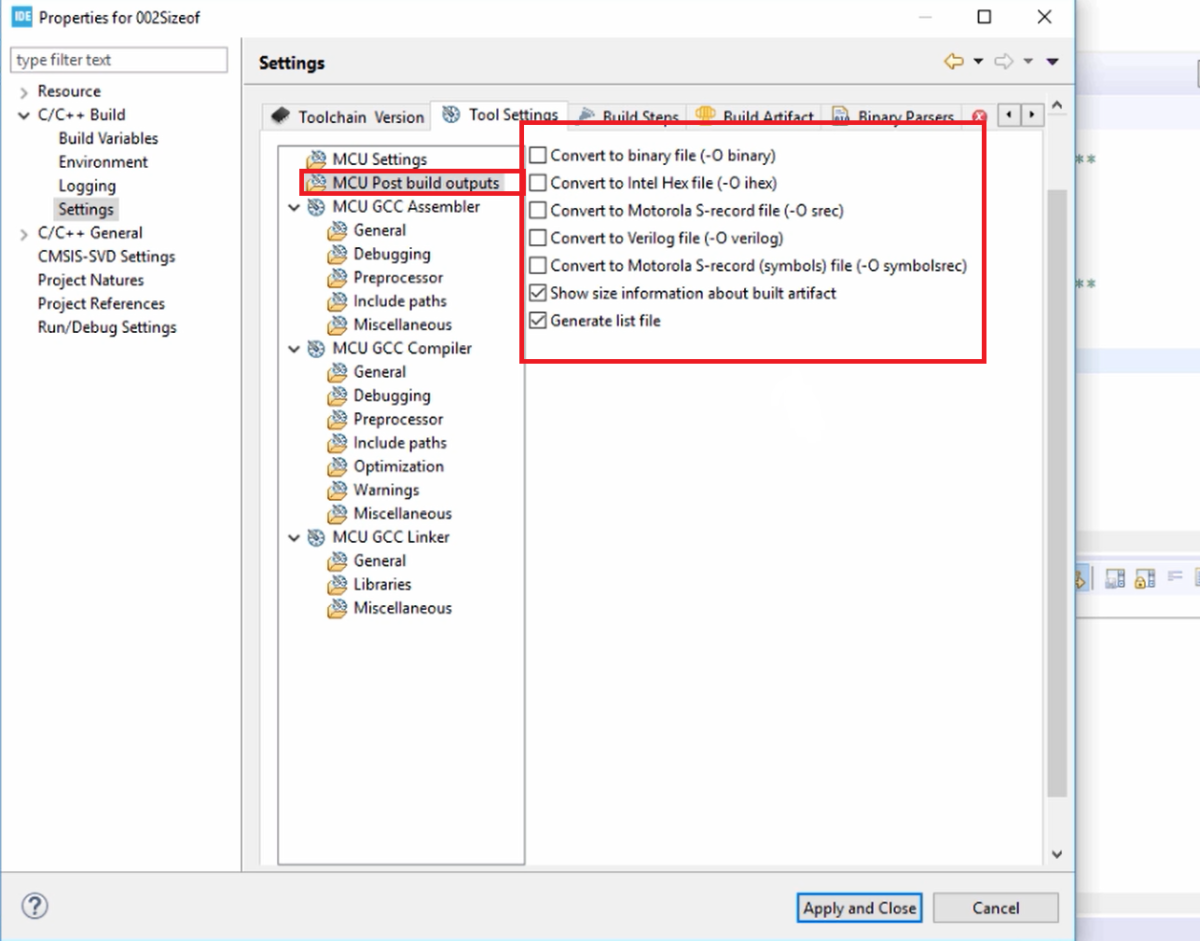
Task: Select Logging in sidebar
Action: (87, 186)
